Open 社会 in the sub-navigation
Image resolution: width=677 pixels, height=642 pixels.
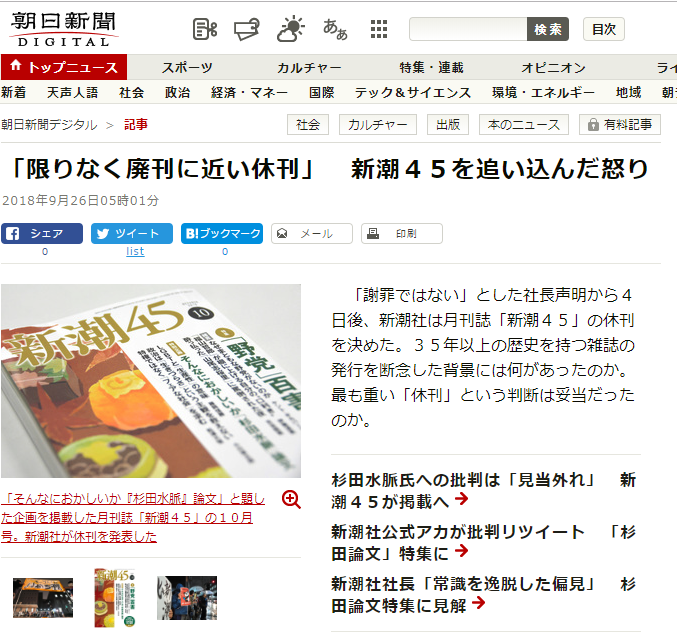(131, 92)
